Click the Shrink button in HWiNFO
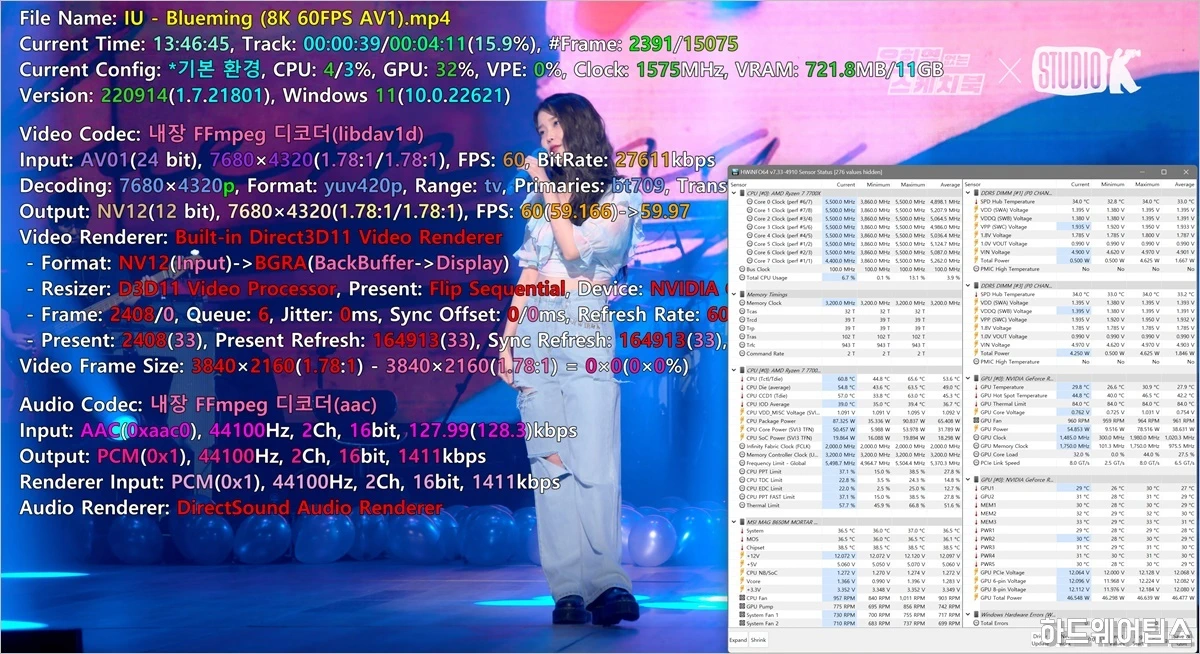The height and width of the screenshot is (654, 1200). (758, 639)
